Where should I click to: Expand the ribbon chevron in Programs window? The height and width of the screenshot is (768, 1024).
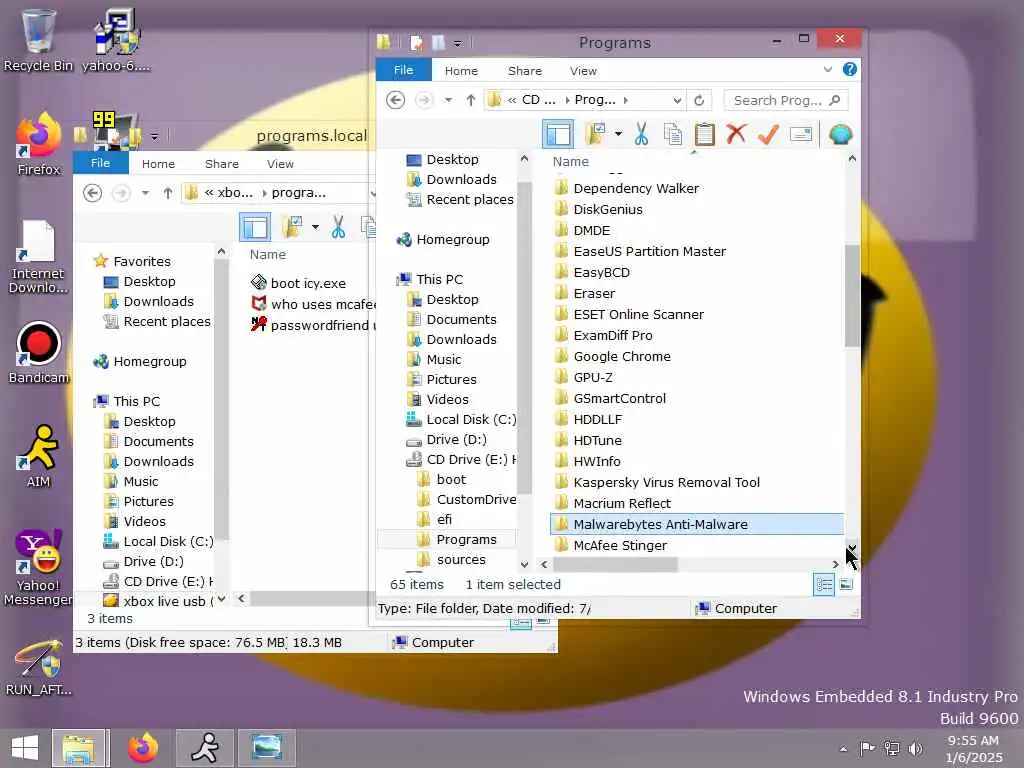point(827,69)
